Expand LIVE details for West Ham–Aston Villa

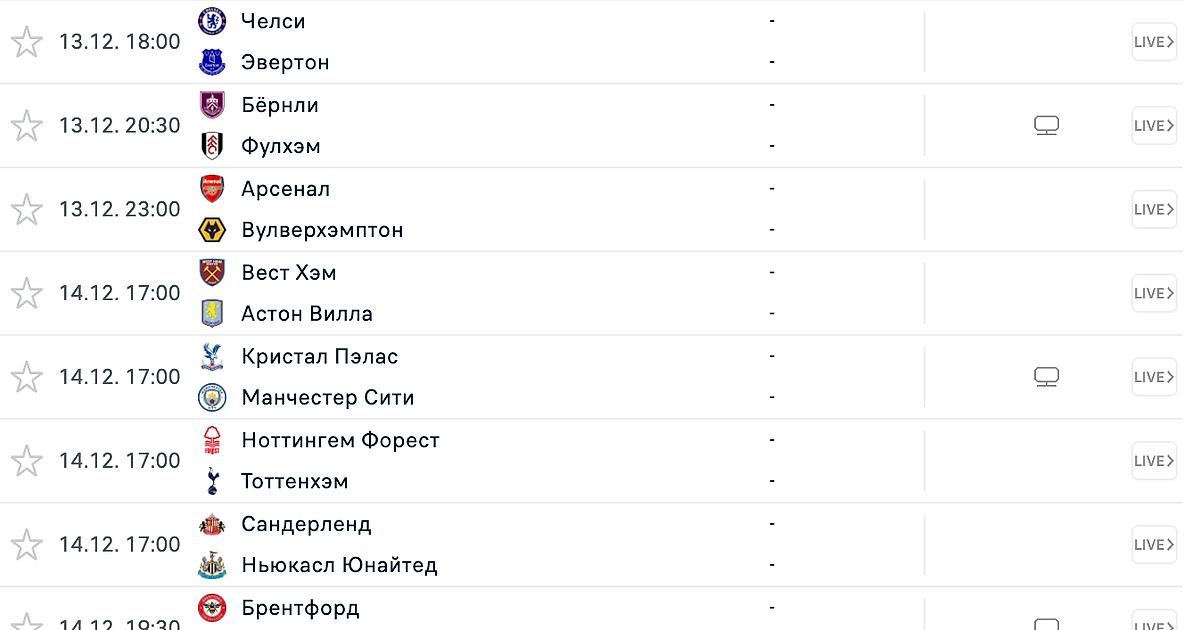click(x=1153, y=293)
